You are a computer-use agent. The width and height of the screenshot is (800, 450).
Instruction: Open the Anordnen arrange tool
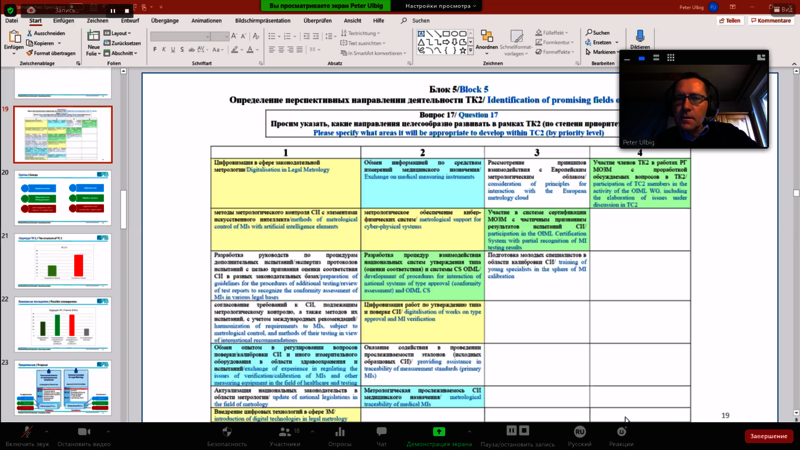487,39
